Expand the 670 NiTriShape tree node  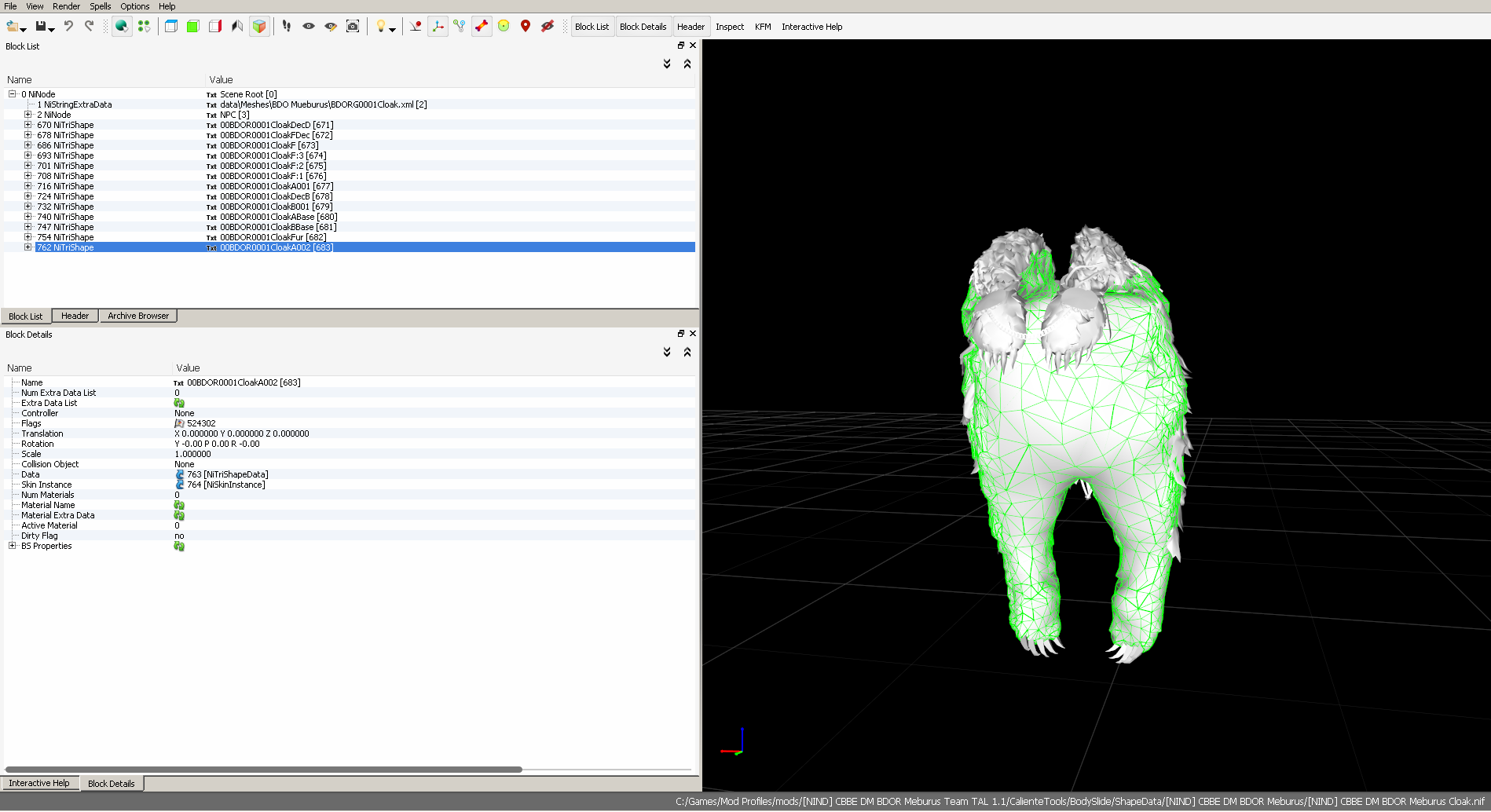tap(27, 125)
